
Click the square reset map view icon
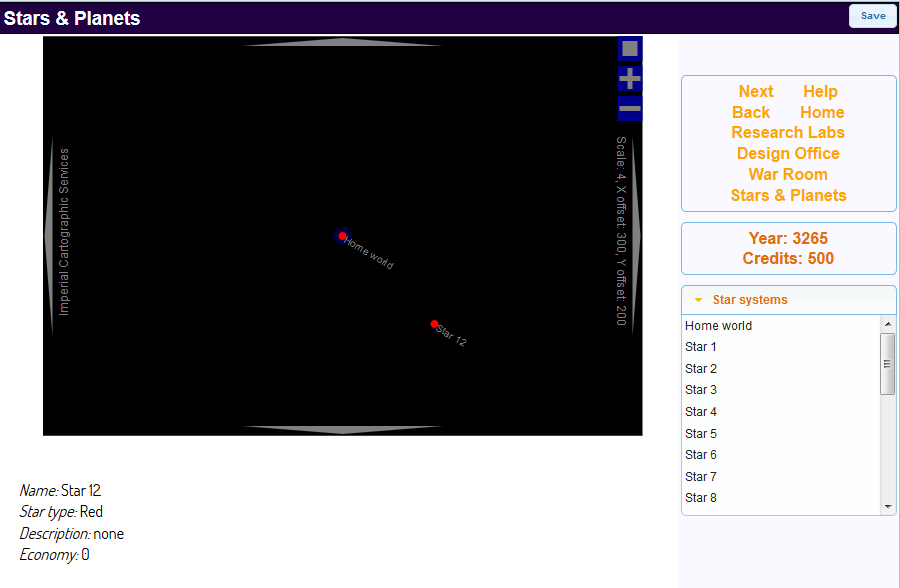click(x=629, y=49)
